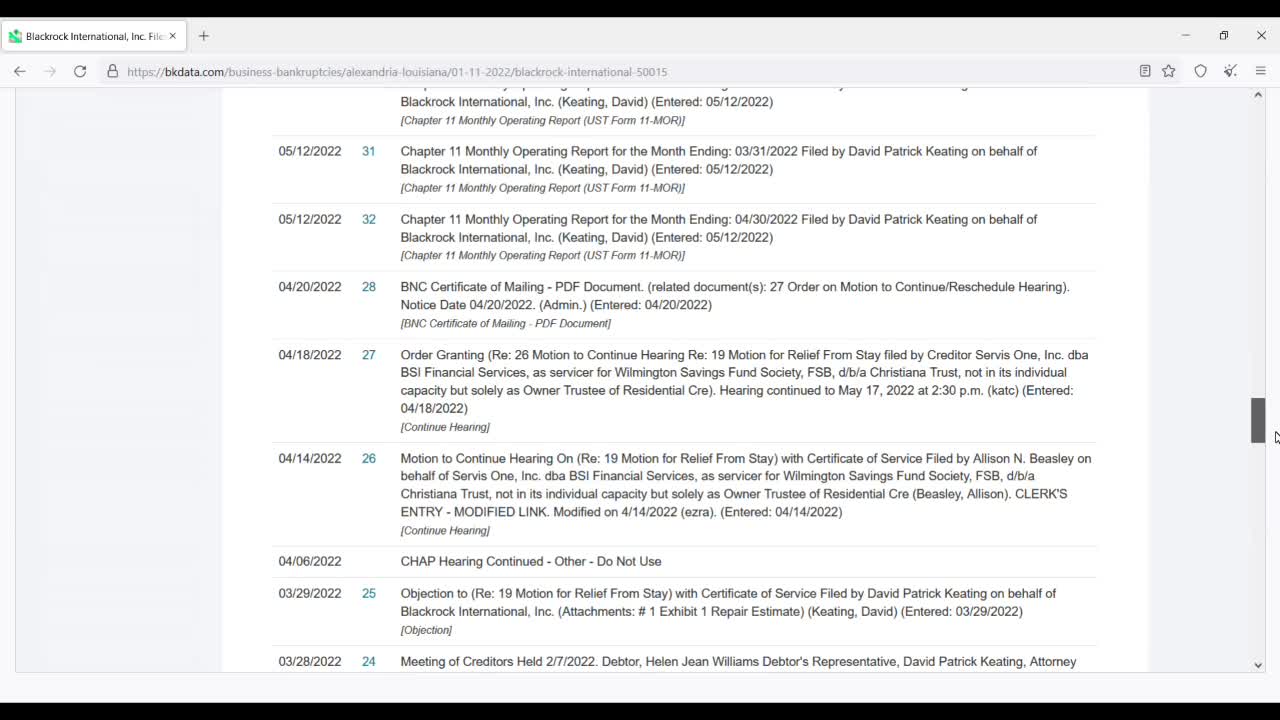Reload the current page

click(x=80, y=71)
